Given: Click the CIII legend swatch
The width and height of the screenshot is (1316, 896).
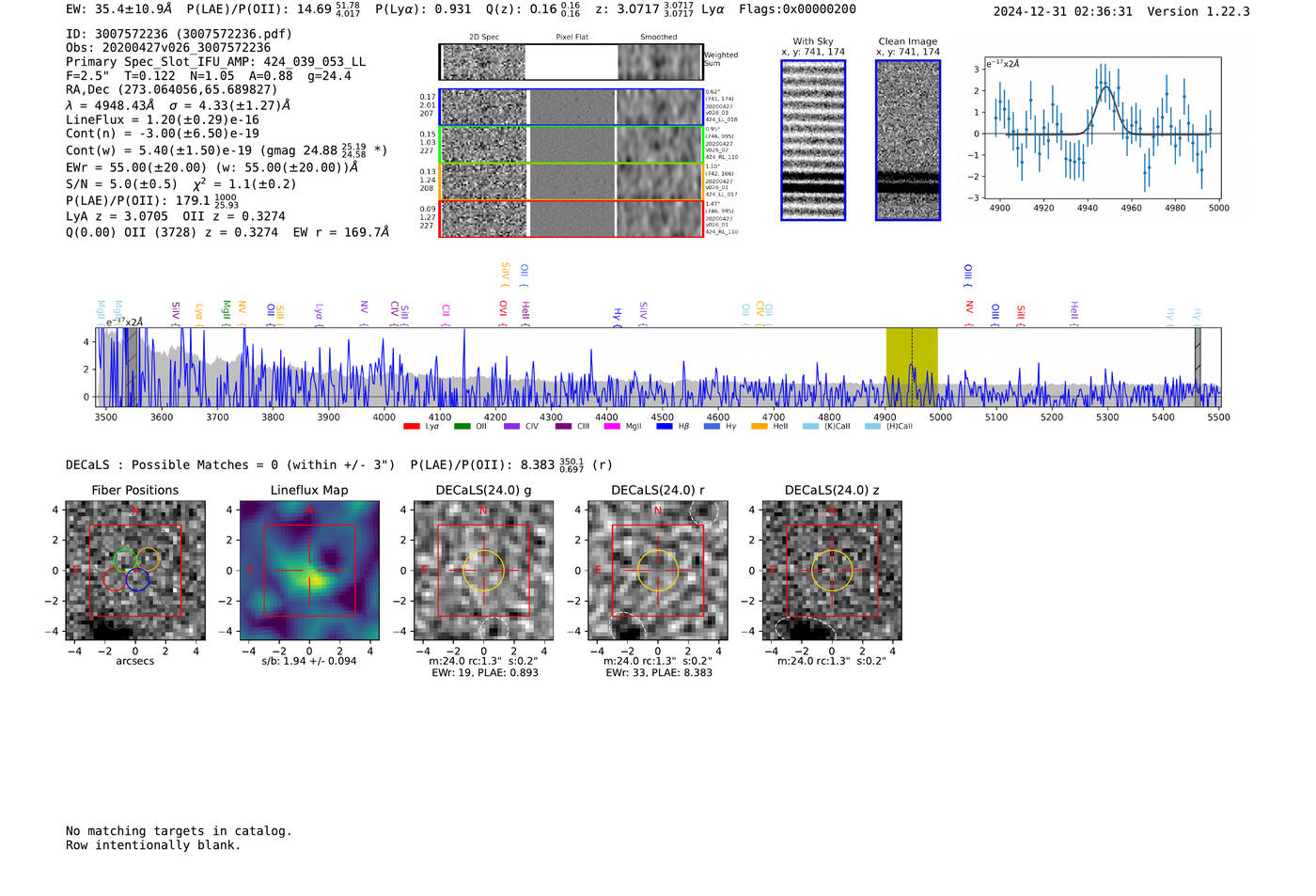Looking at the screenshot, I should point(563,427).
